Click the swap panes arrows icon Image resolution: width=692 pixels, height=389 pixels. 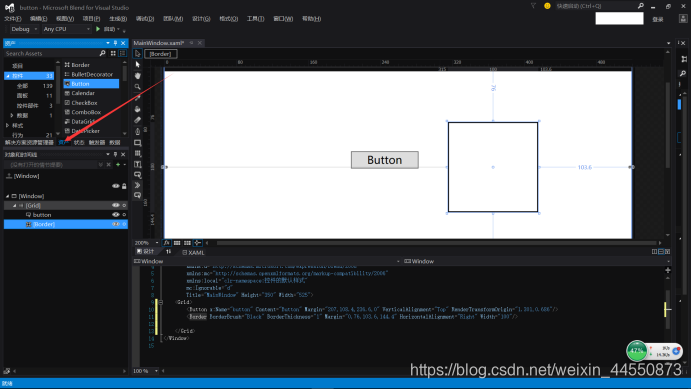[168, 252]
